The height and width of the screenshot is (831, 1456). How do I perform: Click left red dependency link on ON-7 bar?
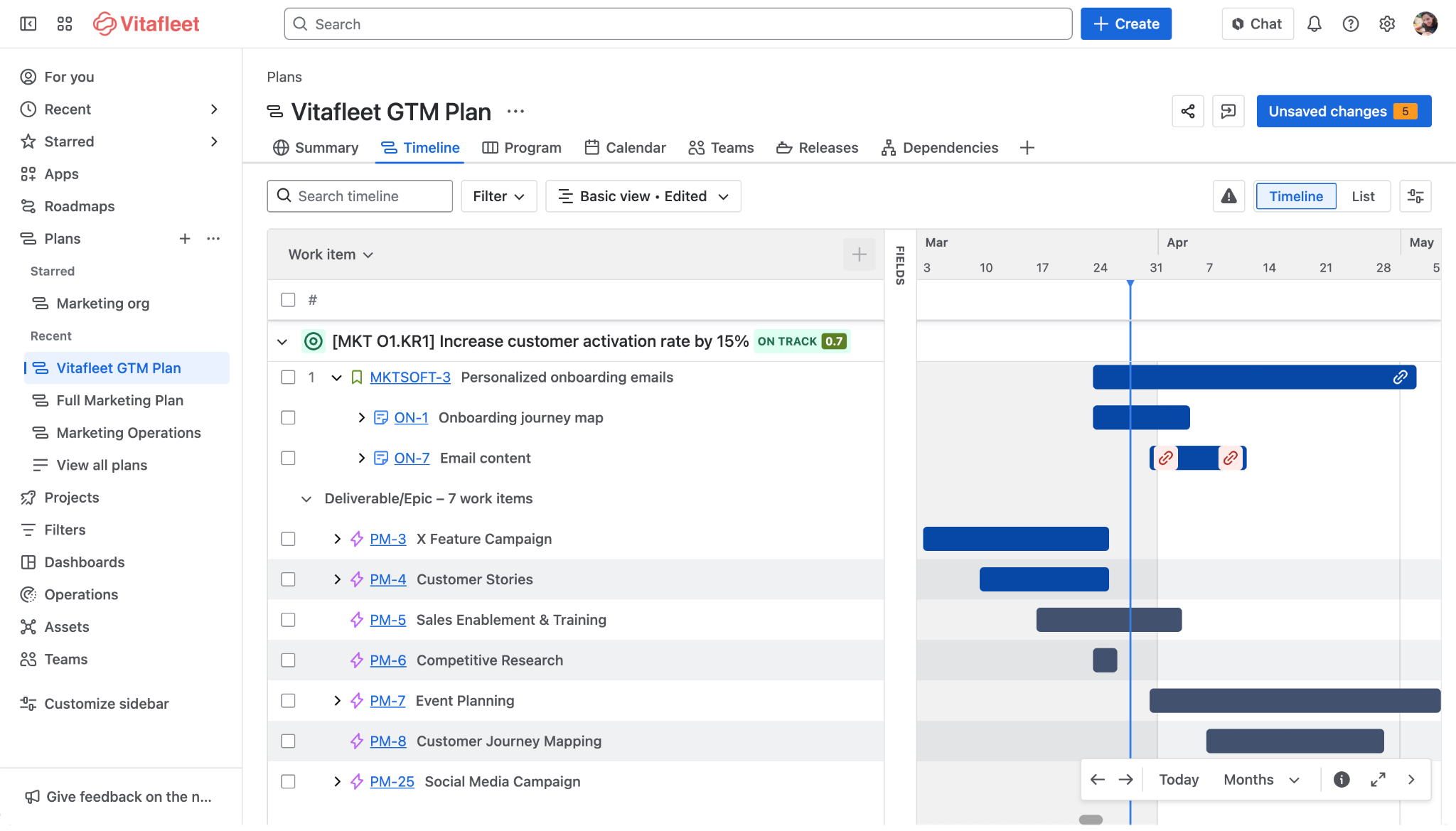(x=1165, y=459)
